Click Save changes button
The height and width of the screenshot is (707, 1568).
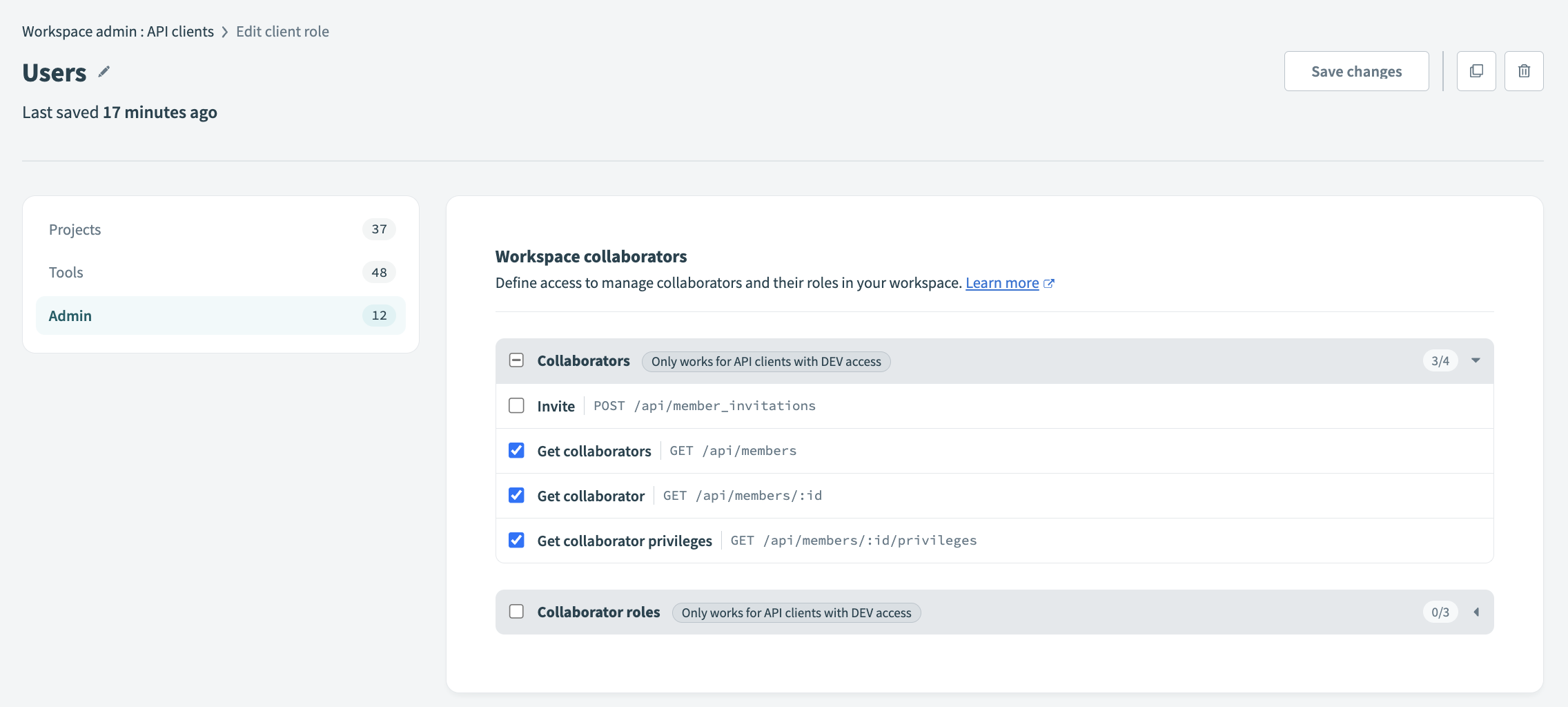[1356, 71]
